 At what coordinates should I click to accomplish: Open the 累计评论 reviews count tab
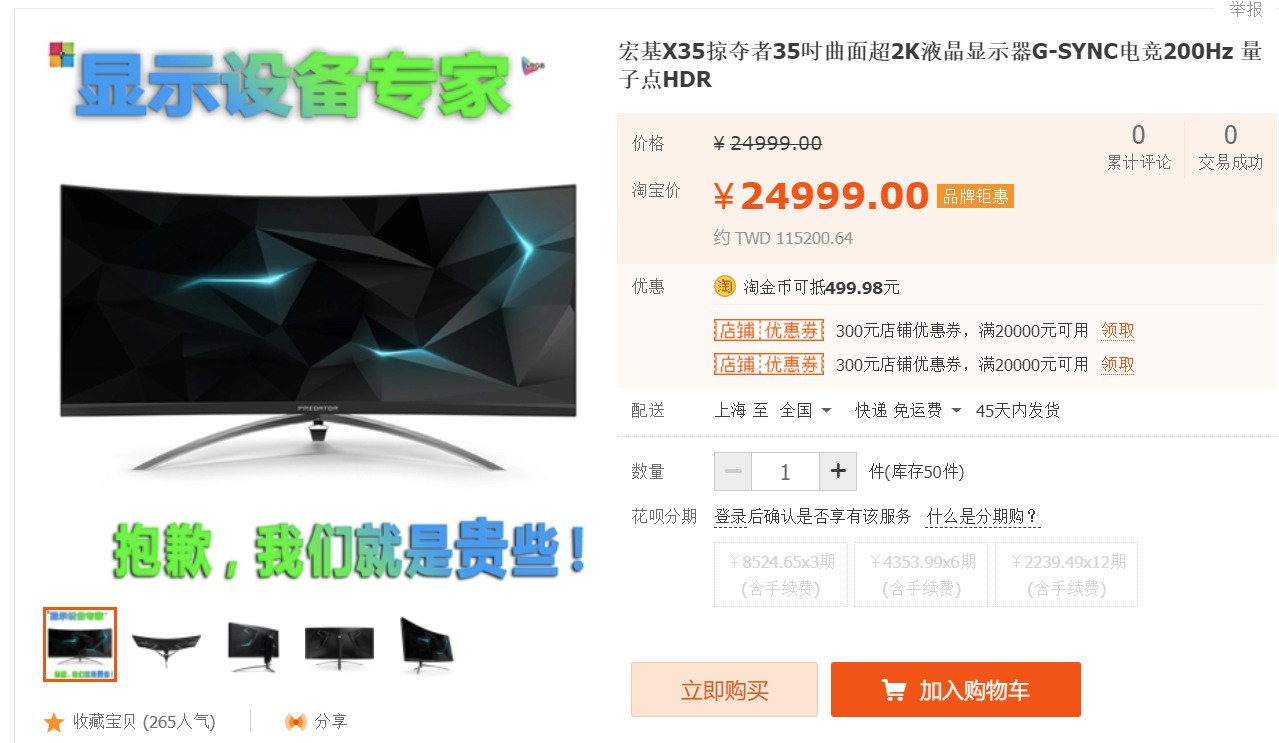coord(1139,147)
